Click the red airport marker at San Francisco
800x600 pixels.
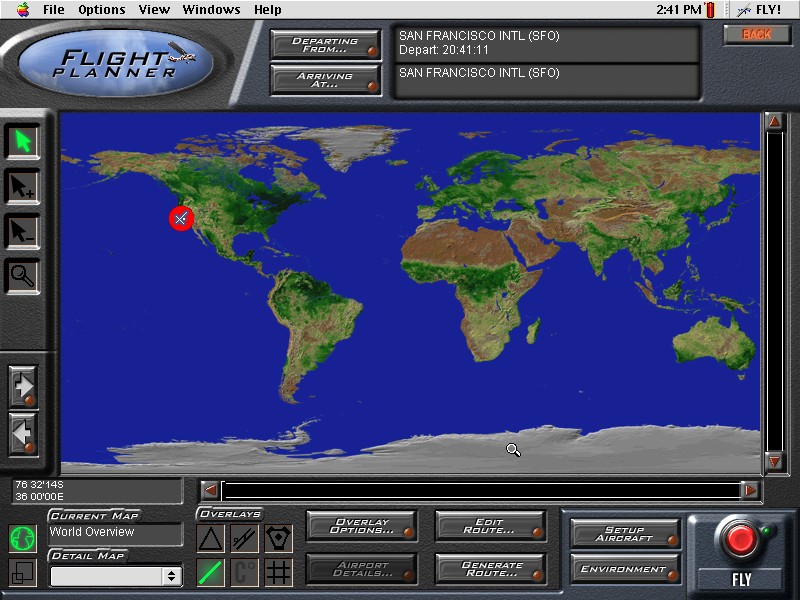click(x=181, y=218)
